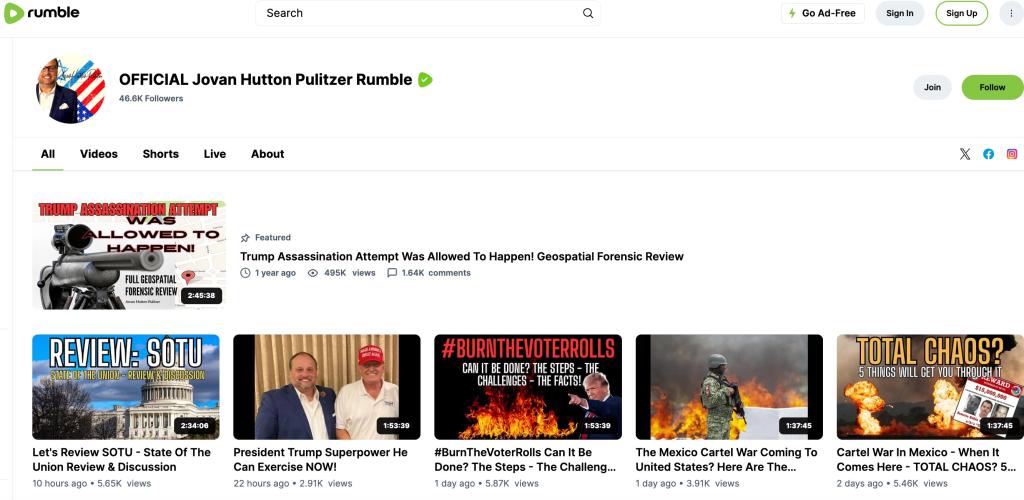Image resolution: width=1024 pixels, height=500 pixels.
Task: Switch to the Videos tab
Action: pyautogui.click(x=99, y=154)
